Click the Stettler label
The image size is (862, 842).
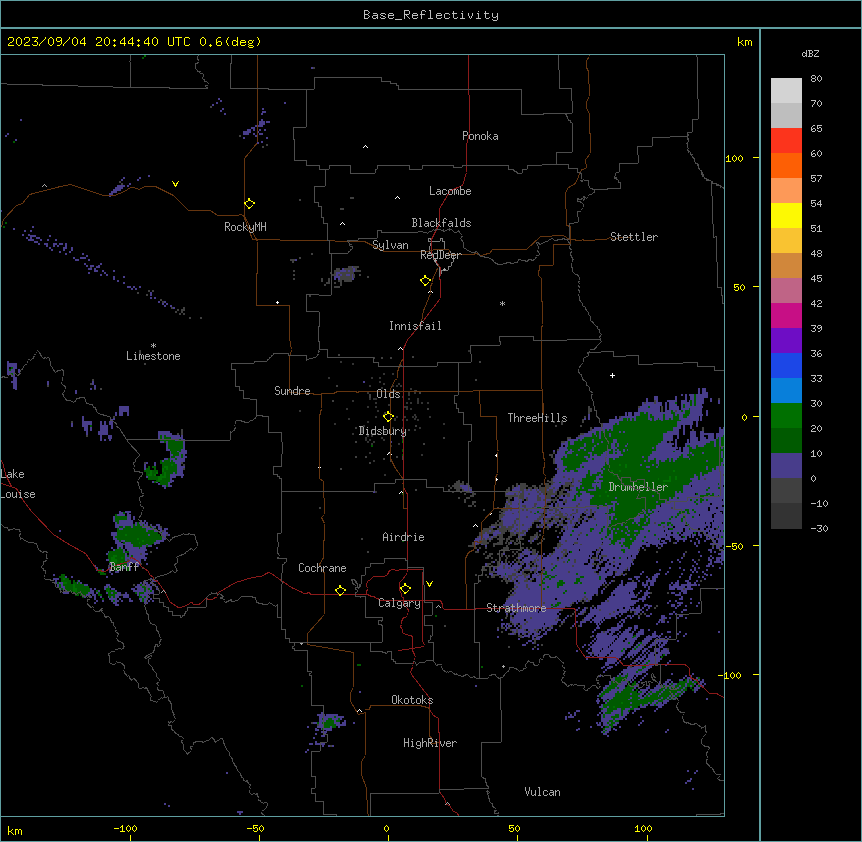tap(634, 237)
